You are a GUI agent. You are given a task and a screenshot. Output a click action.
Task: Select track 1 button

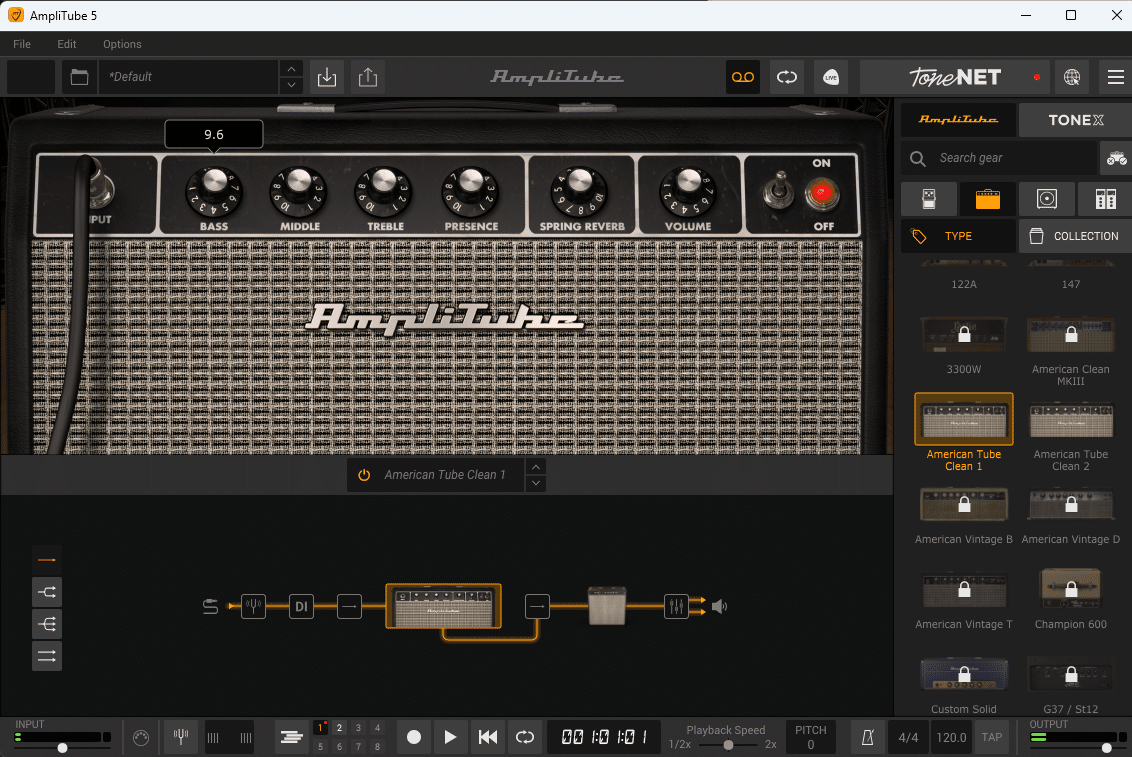(x=321, y=728)
